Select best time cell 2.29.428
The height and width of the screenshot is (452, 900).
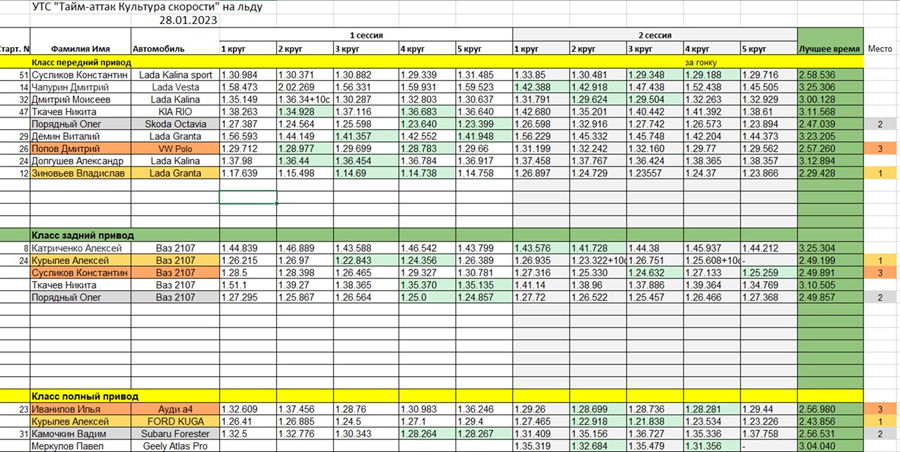pyautogui.click(x=829, y=173)
